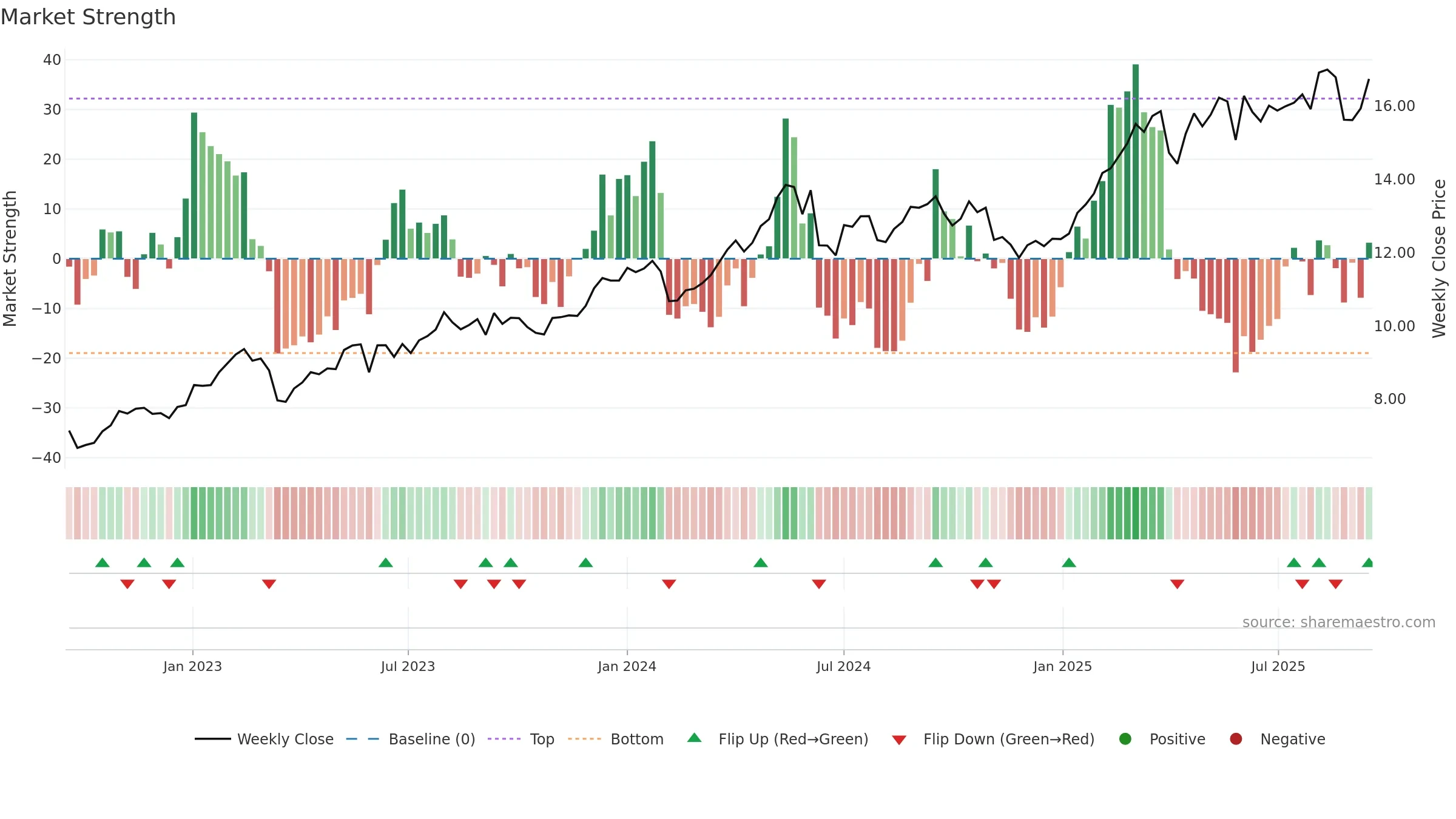Click the purple dotted Top line sample
The height and width of the screenshot is (819, 1456).
coord(504,739)
